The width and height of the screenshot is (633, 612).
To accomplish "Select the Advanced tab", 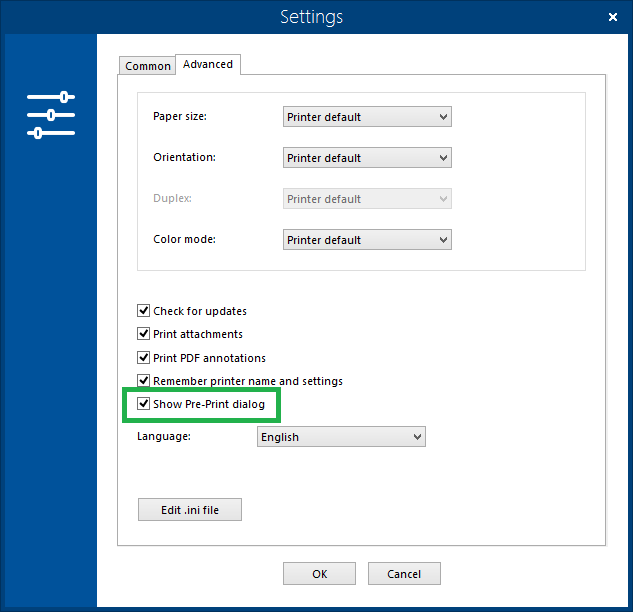I will [208, 64].
